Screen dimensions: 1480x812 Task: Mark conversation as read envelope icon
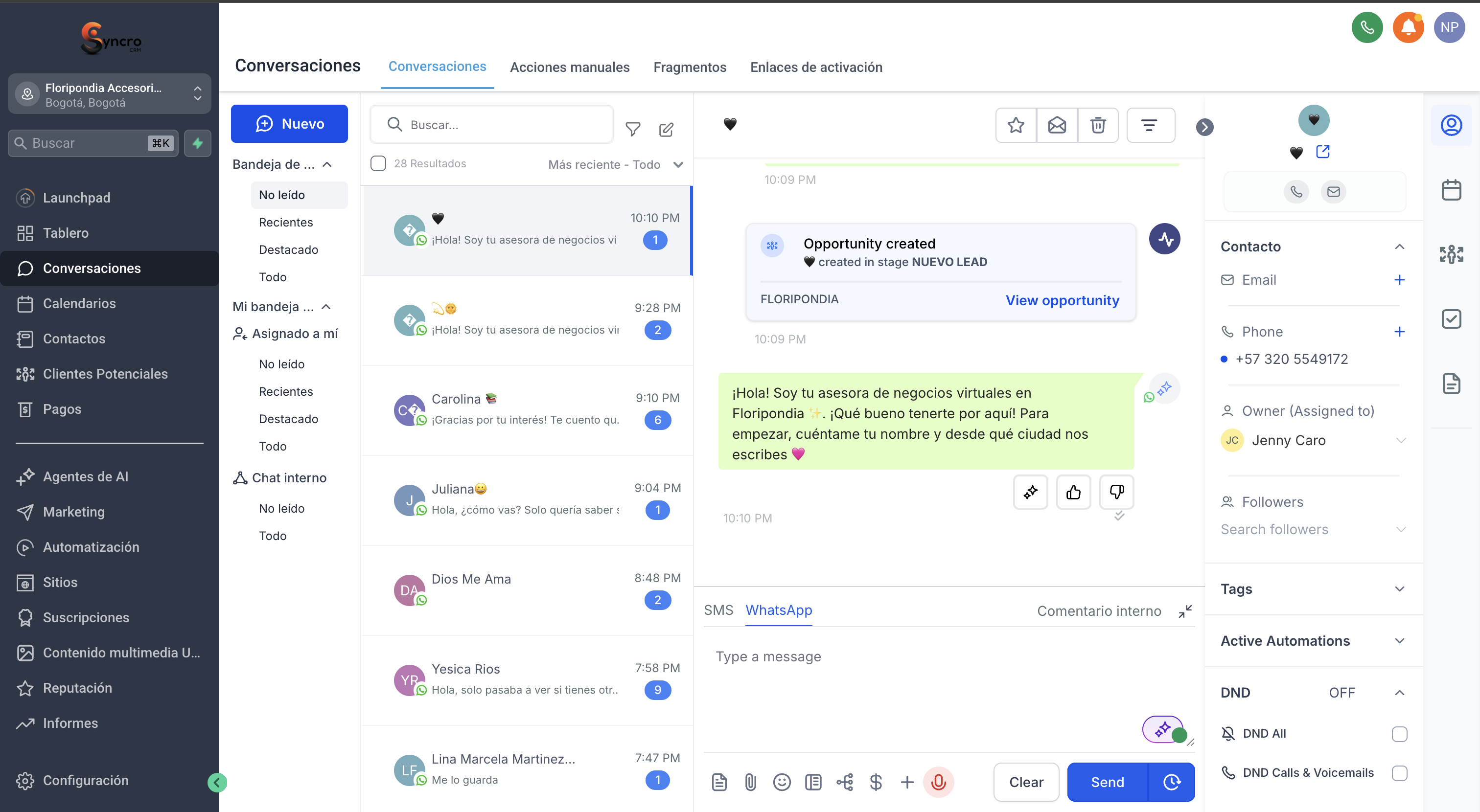(1057, 125)
